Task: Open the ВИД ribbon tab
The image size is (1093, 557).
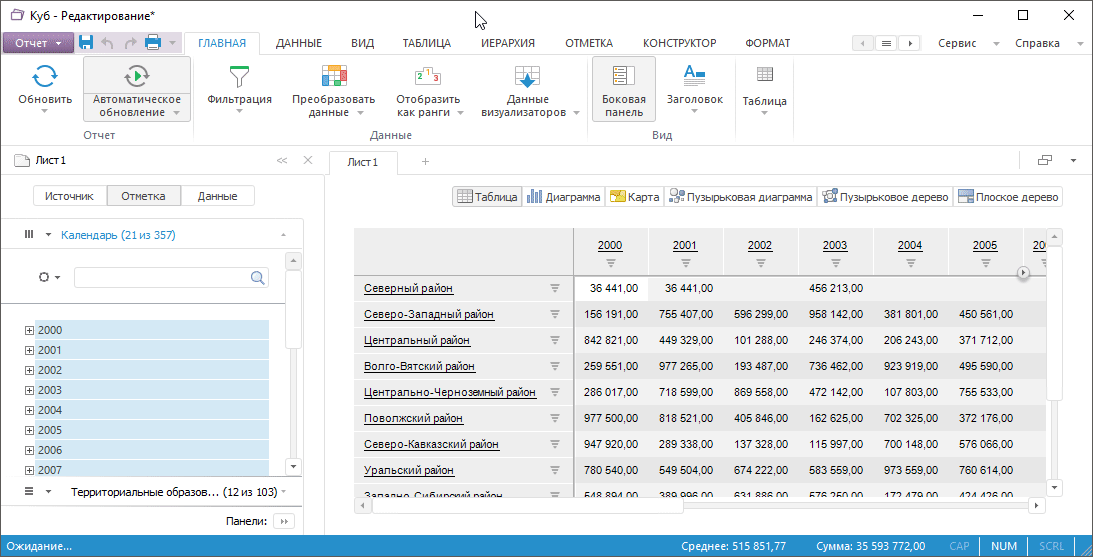Action: pyautogui.click(x=362, y=43)
